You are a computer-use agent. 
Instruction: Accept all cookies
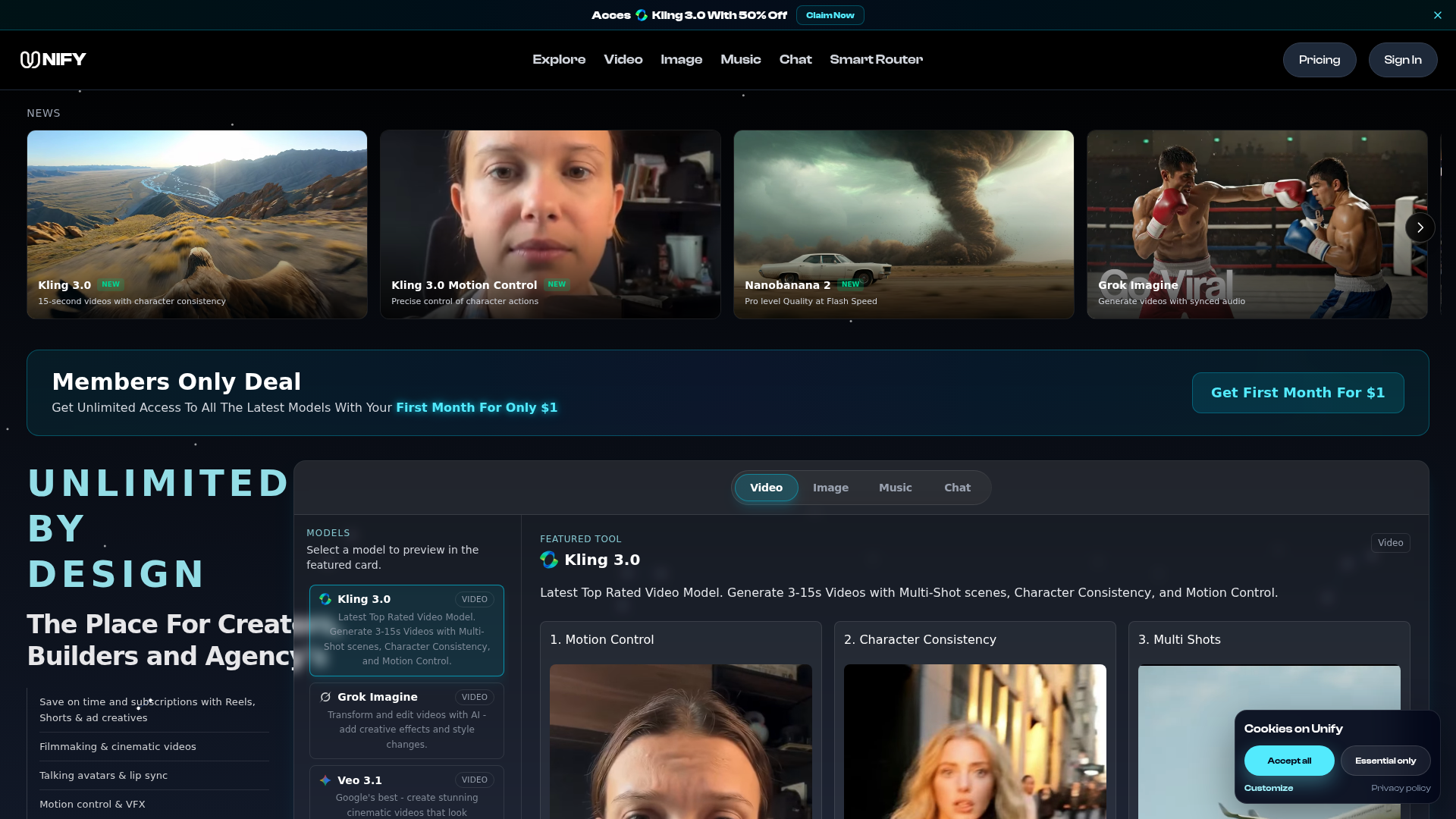[1288, 761]
